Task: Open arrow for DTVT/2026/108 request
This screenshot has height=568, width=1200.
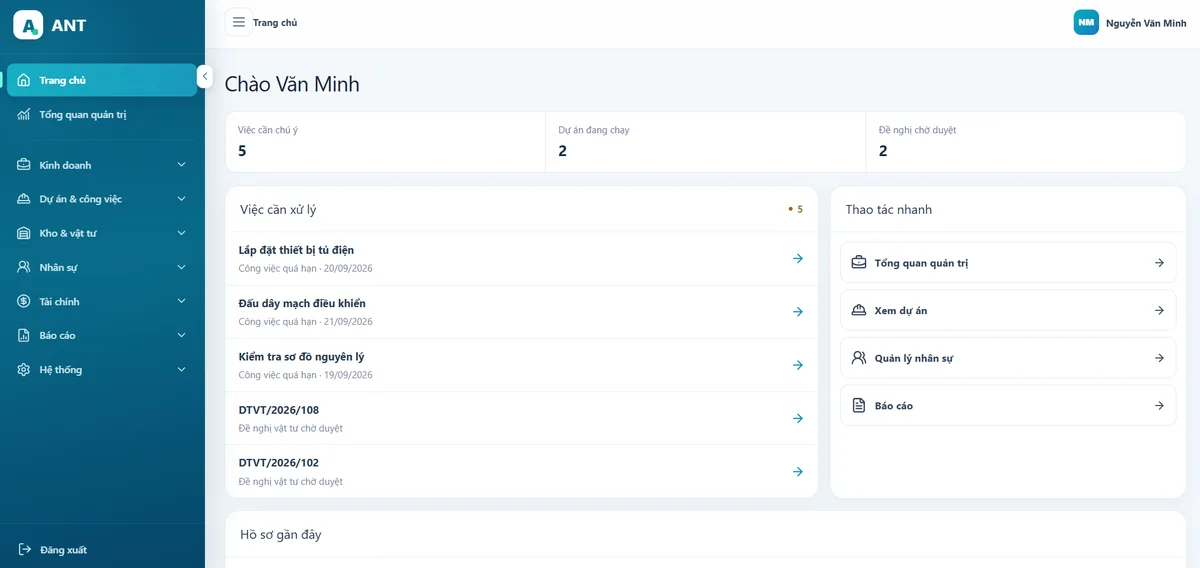Action: pyautogui.click(x=797, y=418)
